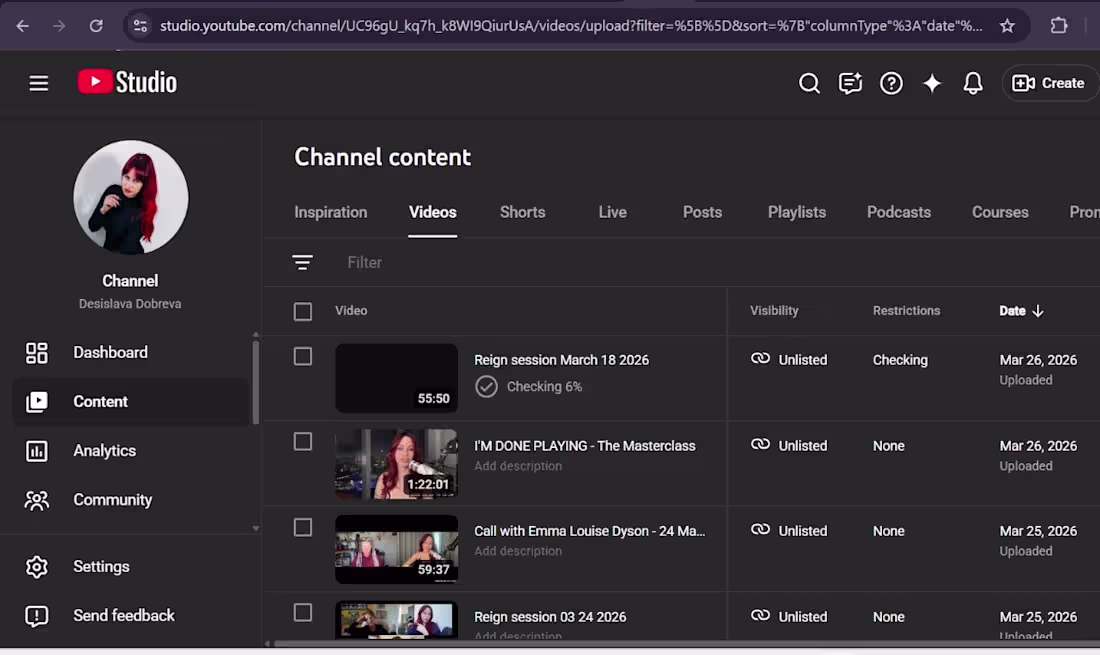Click the Analytics chart icon

point(36,451)
